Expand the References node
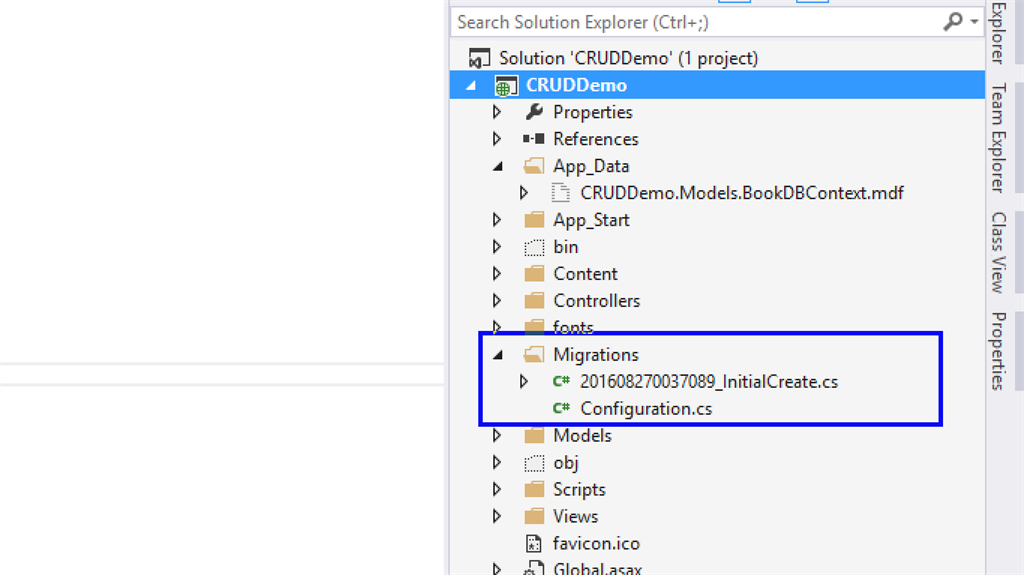Viewport: 1024px width, 575px height. tap(497, 139)
